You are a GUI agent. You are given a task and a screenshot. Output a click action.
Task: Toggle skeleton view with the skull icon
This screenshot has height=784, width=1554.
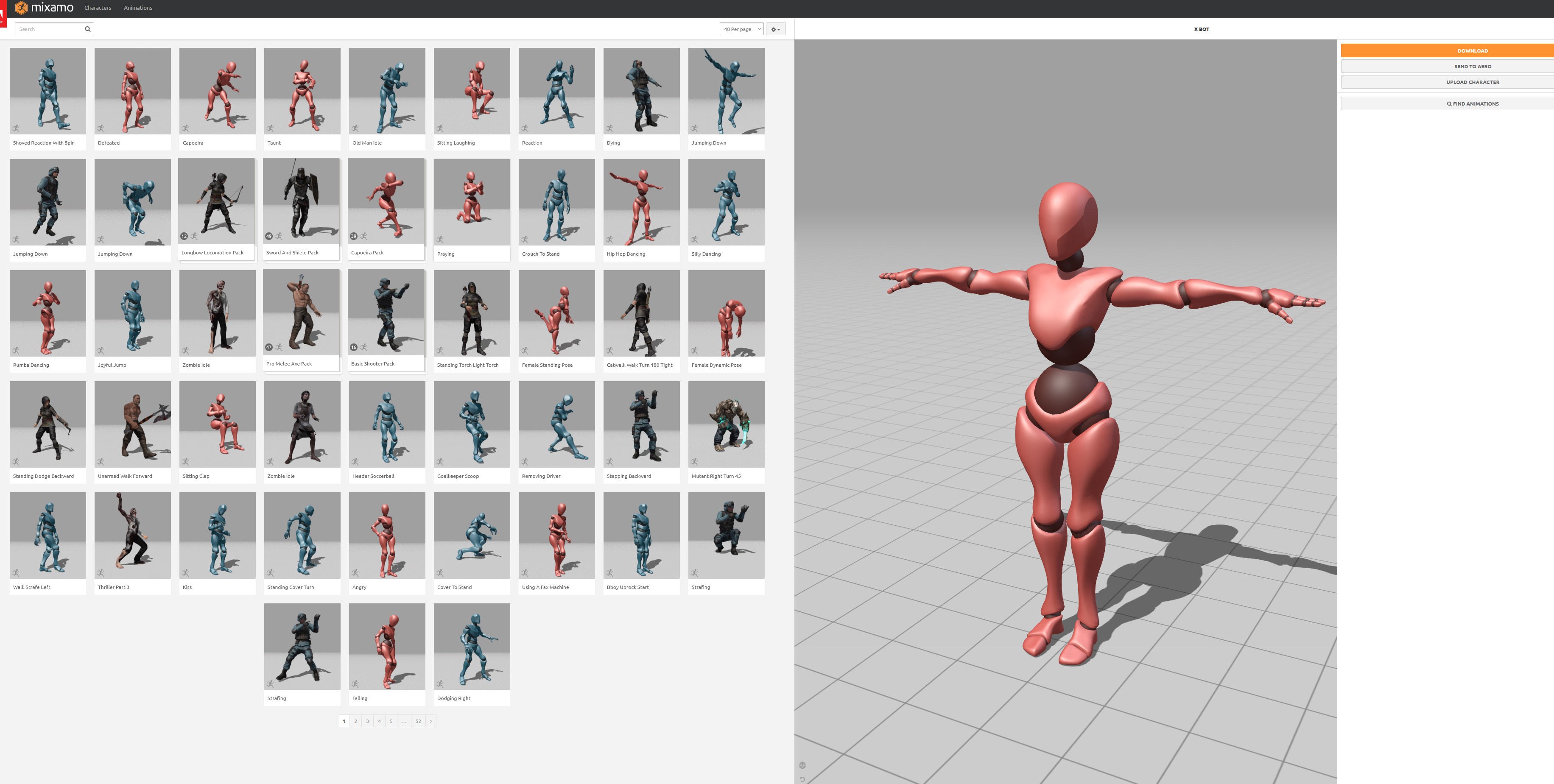click(802, 765)
